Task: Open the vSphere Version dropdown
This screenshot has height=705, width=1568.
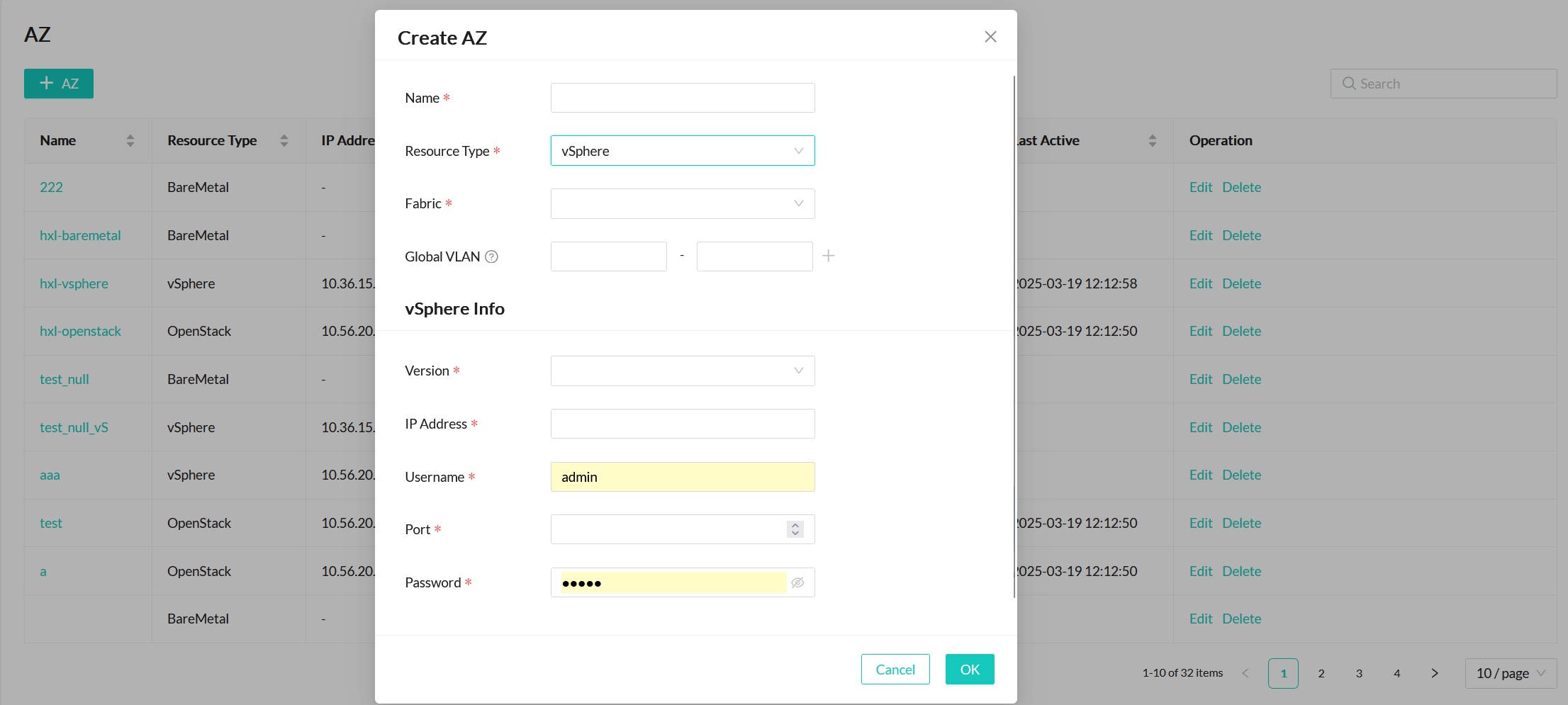Action: 682,371
